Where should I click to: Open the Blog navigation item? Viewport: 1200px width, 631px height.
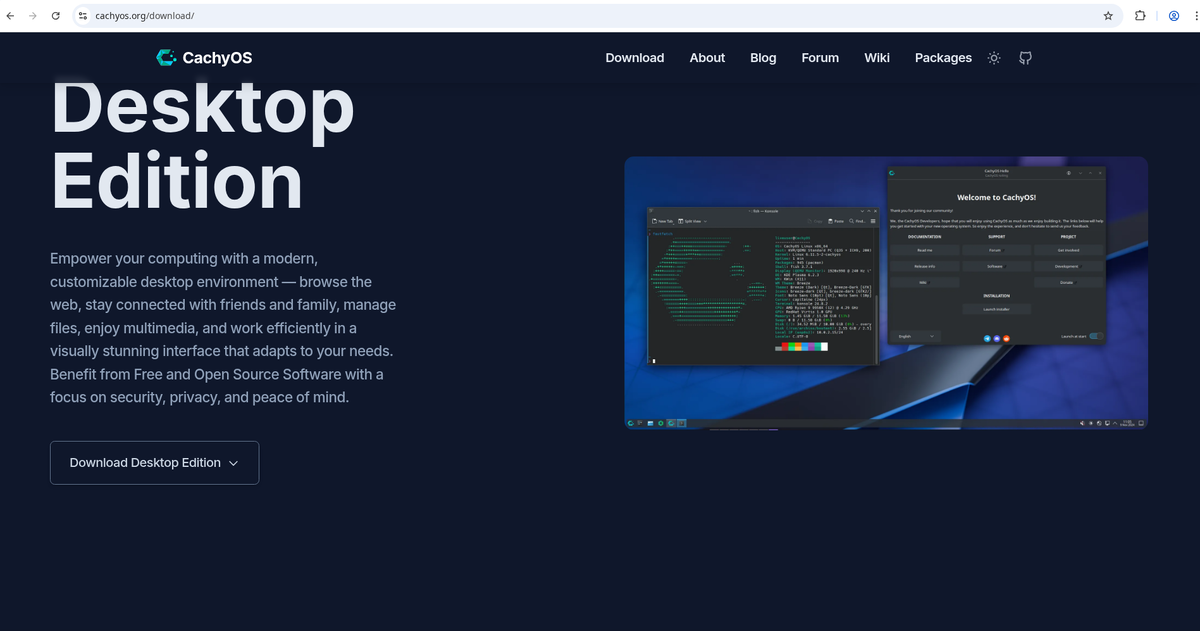pos(763,58)
